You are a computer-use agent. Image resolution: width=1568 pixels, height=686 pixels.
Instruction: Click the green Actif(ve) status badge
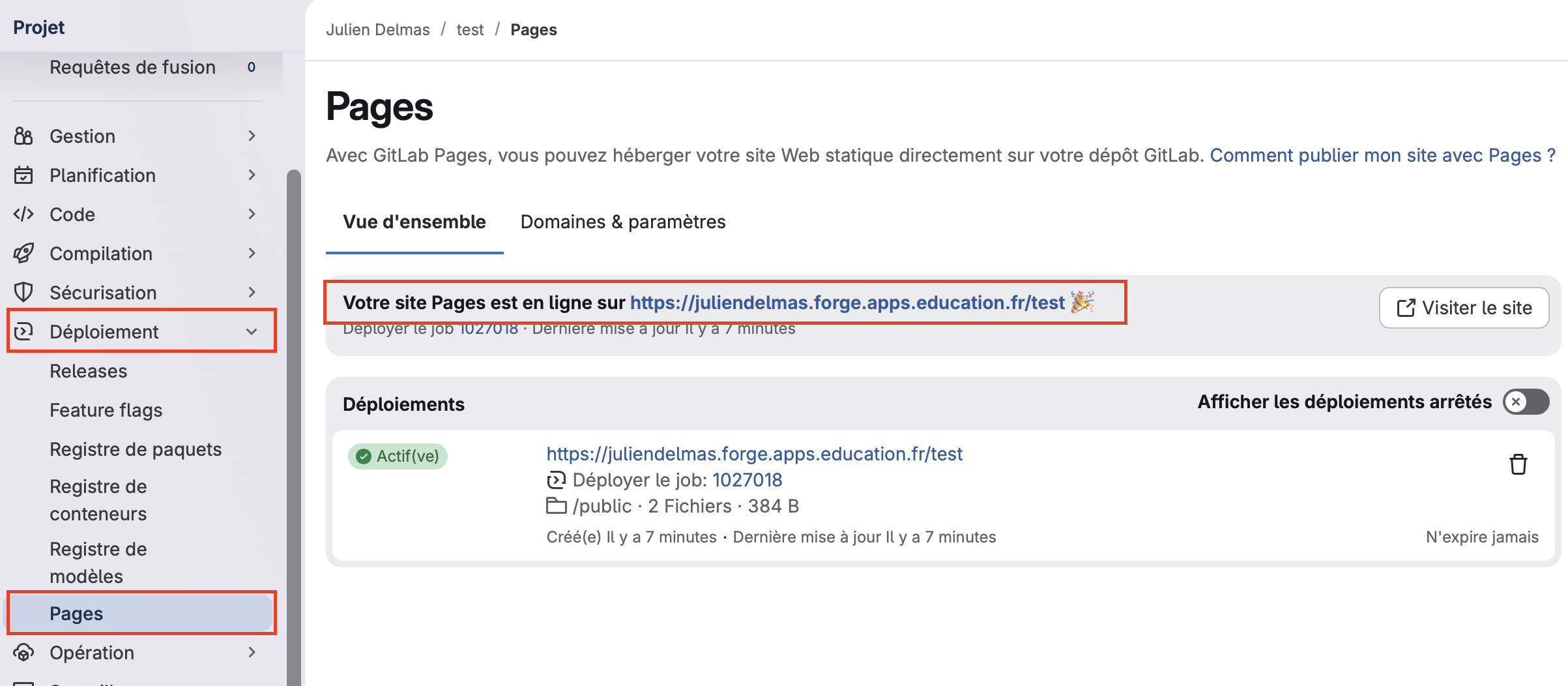(398, 456)
